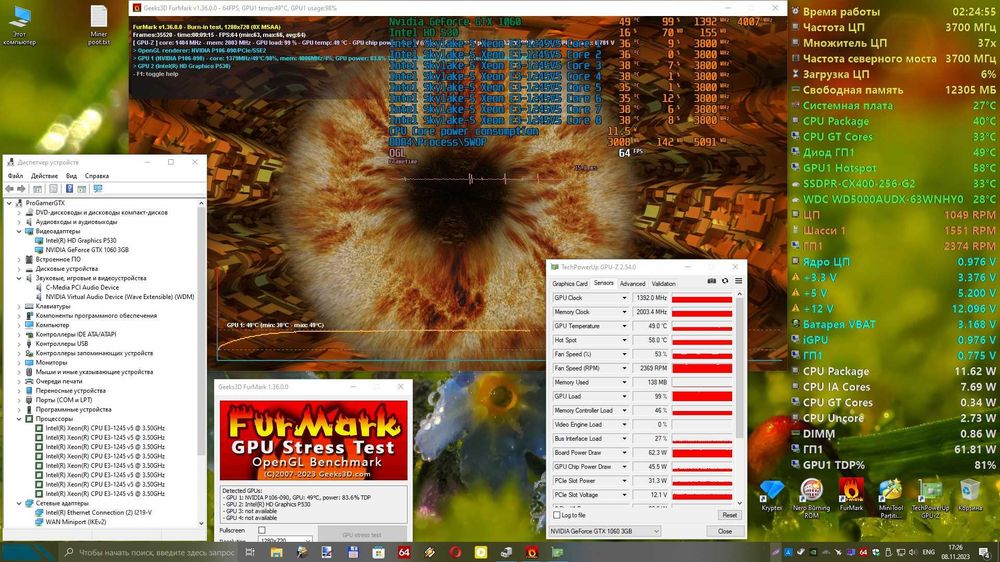Expand Мониторы tree node

click(x=19, y=362)
